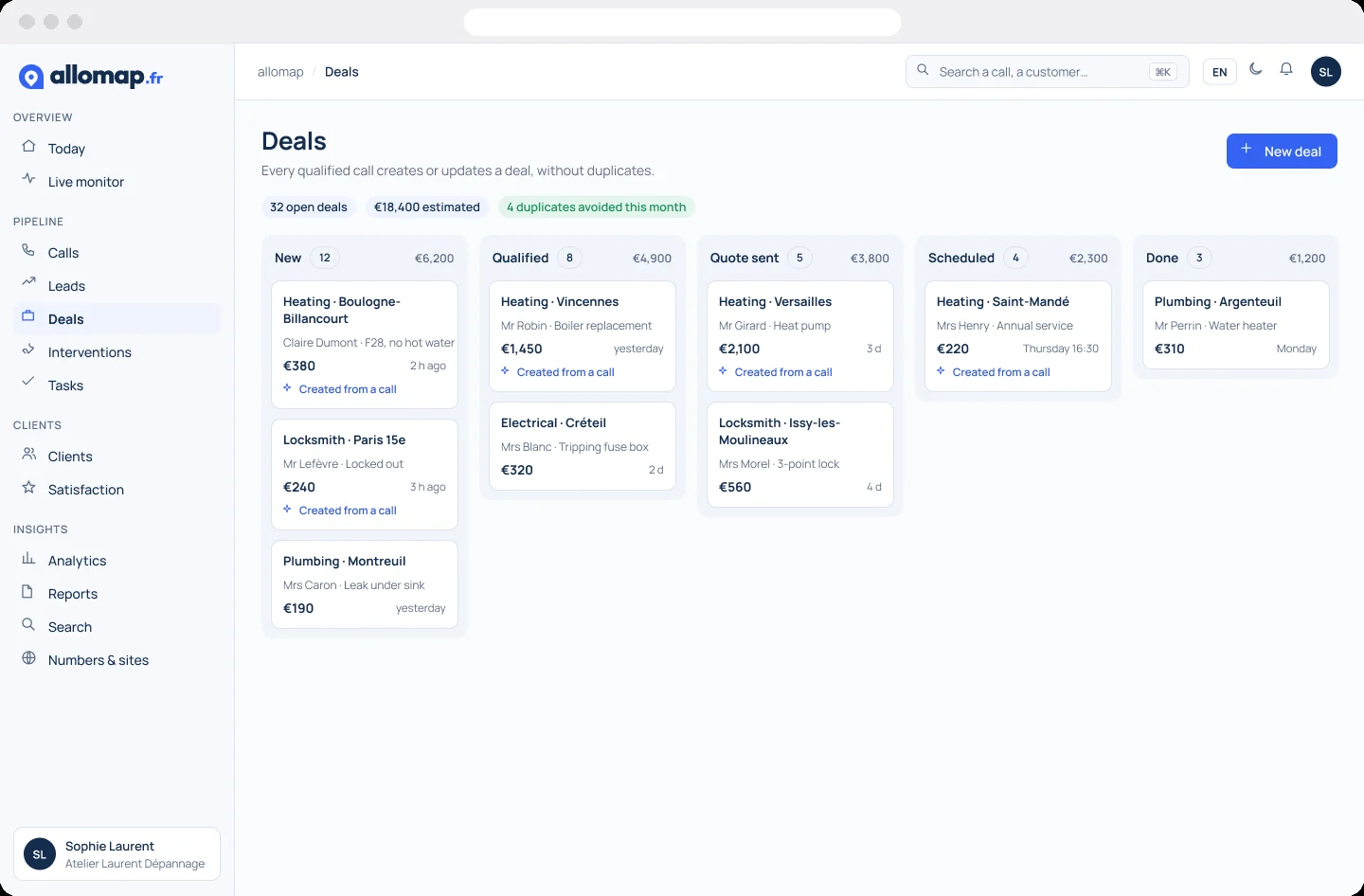Click 'Claire Dumont · F28, no hot water'

368,343
